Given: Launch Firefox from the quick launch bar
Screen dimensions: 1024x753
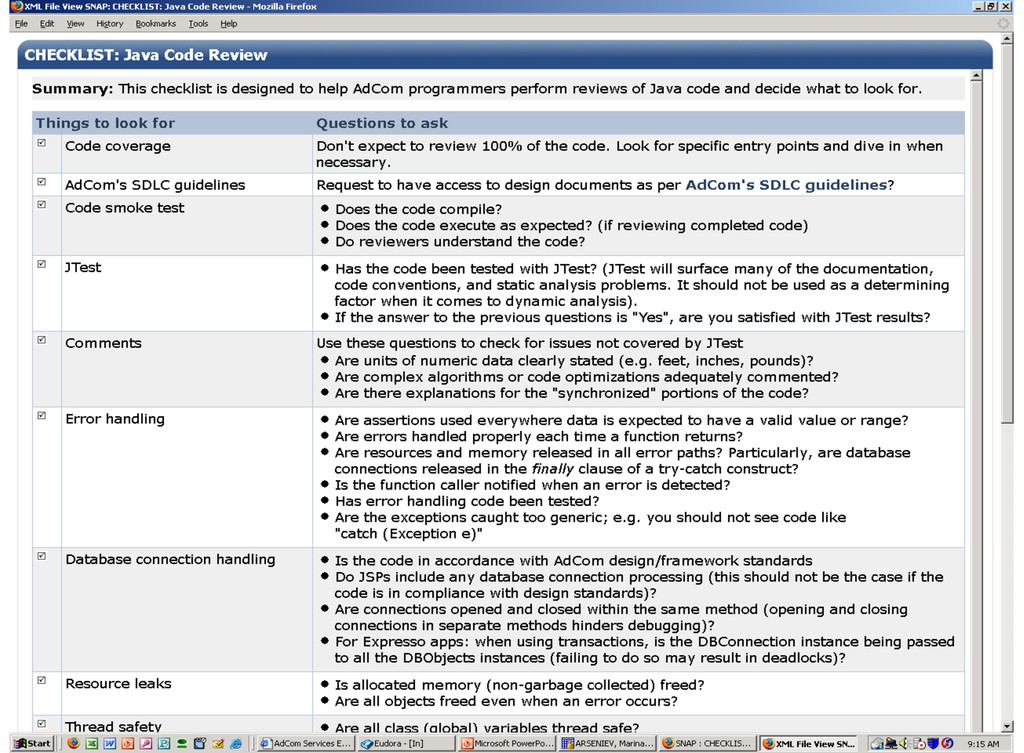Looking at the screenshot, I should (73, 743).
